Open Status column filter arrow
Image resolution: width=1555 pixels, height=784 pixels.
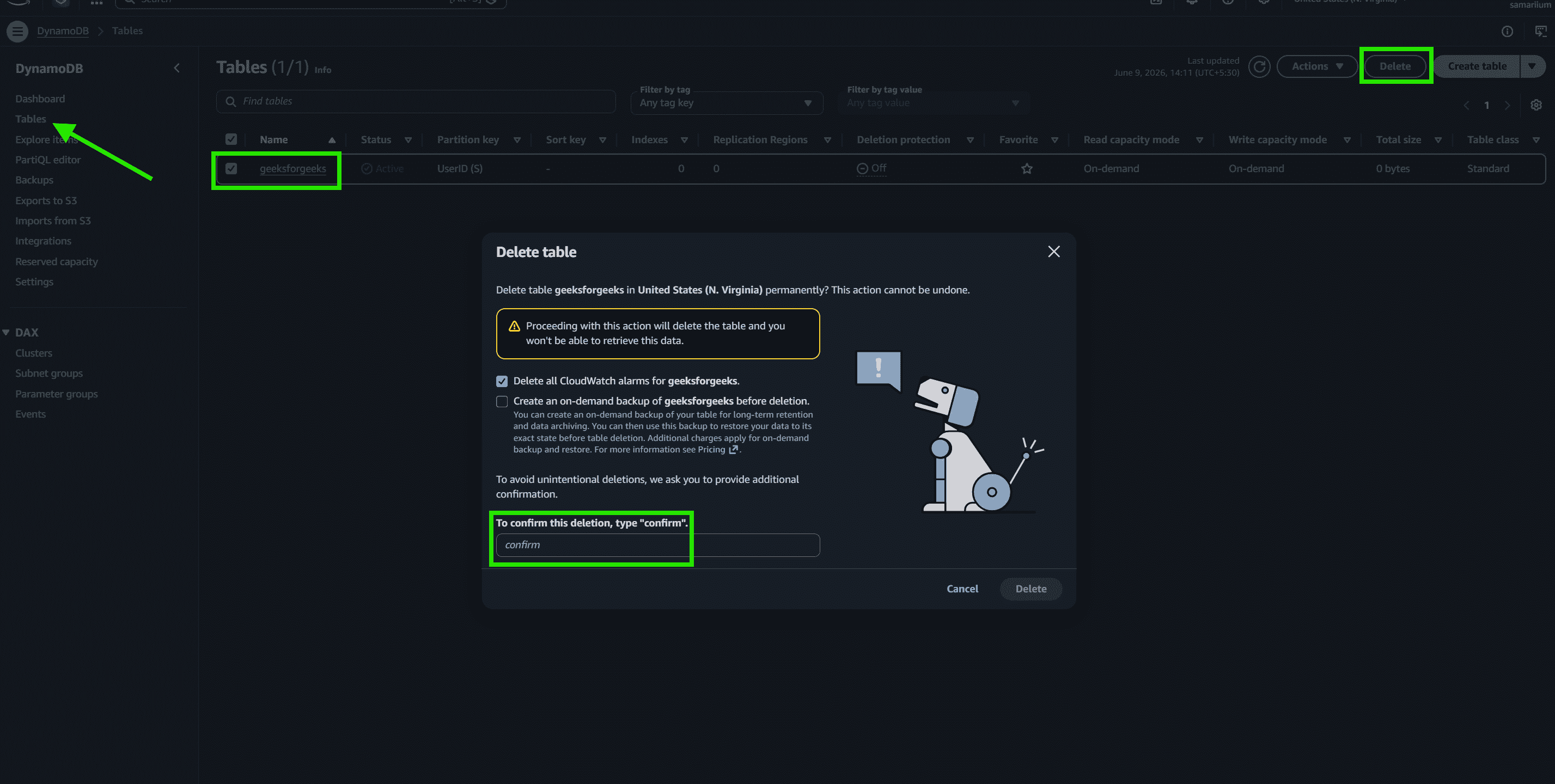[x=408, y=140]
